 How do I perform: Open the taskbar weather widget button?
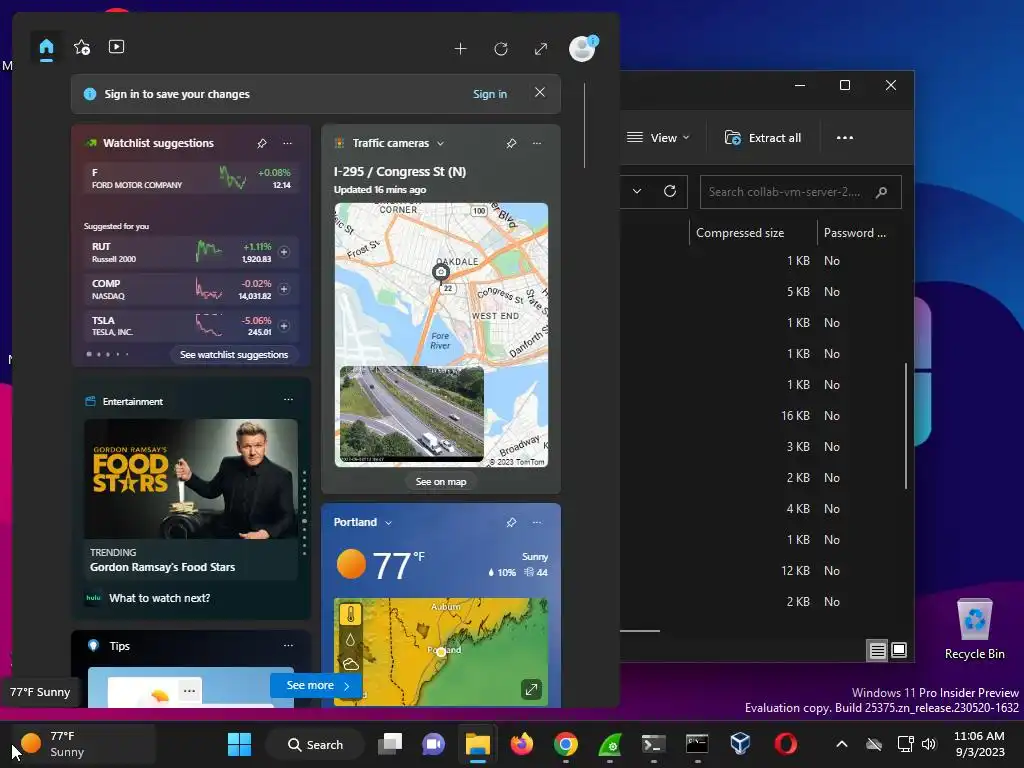[x=82, y=744]
